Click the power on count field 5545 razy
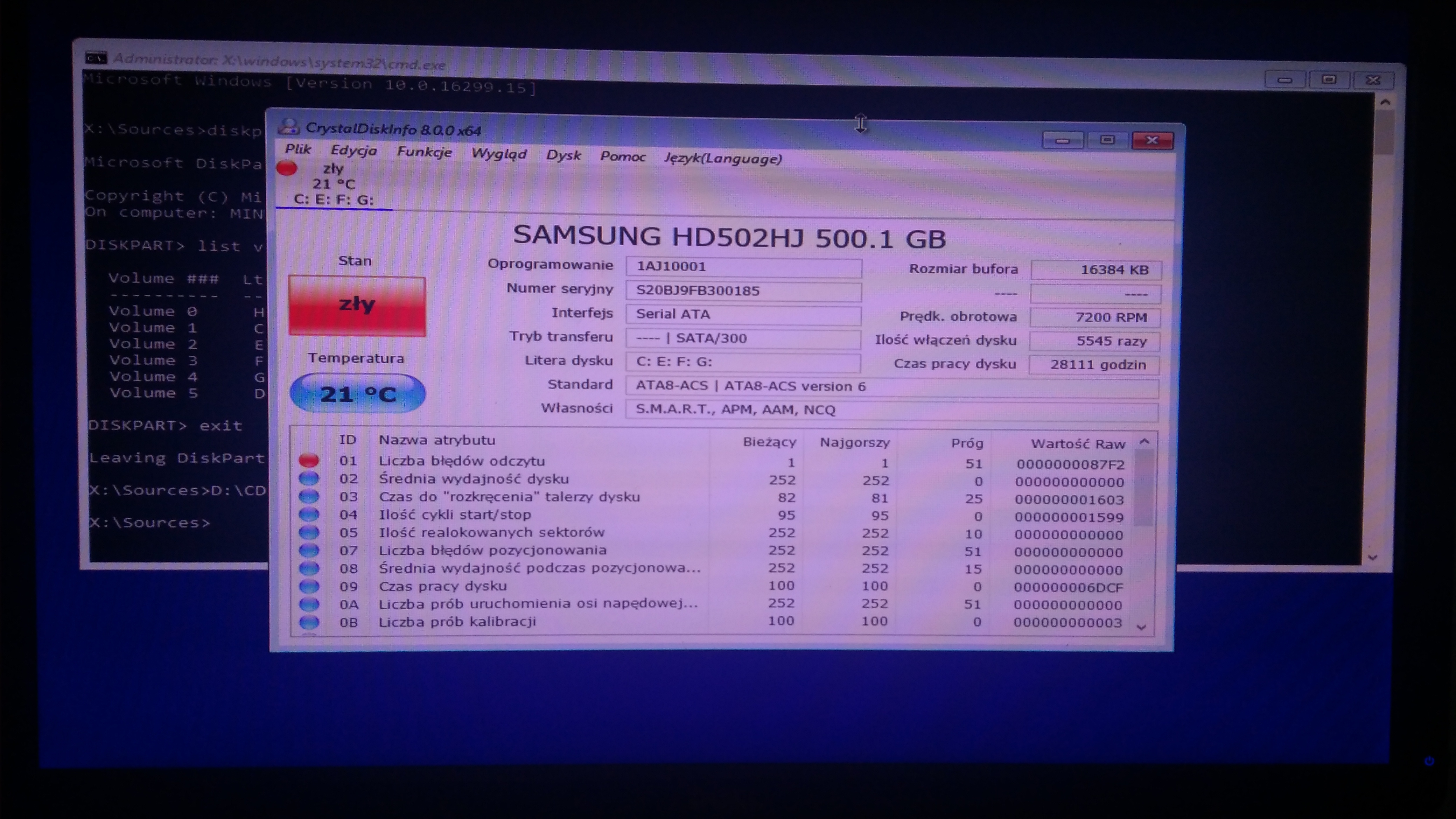 [x=1095, y=341]
